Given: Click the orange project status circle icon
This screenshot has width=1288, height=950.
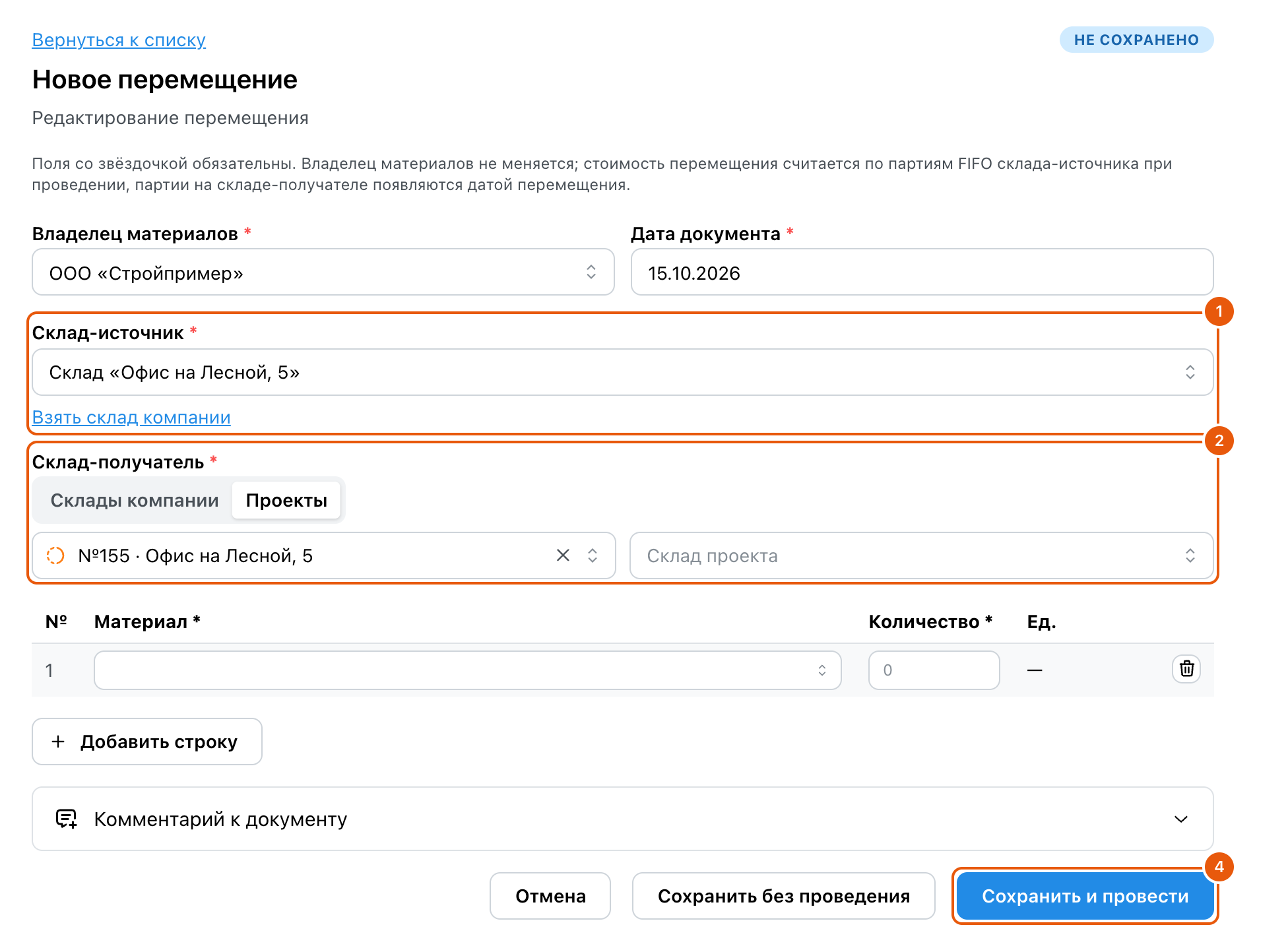Looking at the screenshot, I should click(x=55, y=555).
